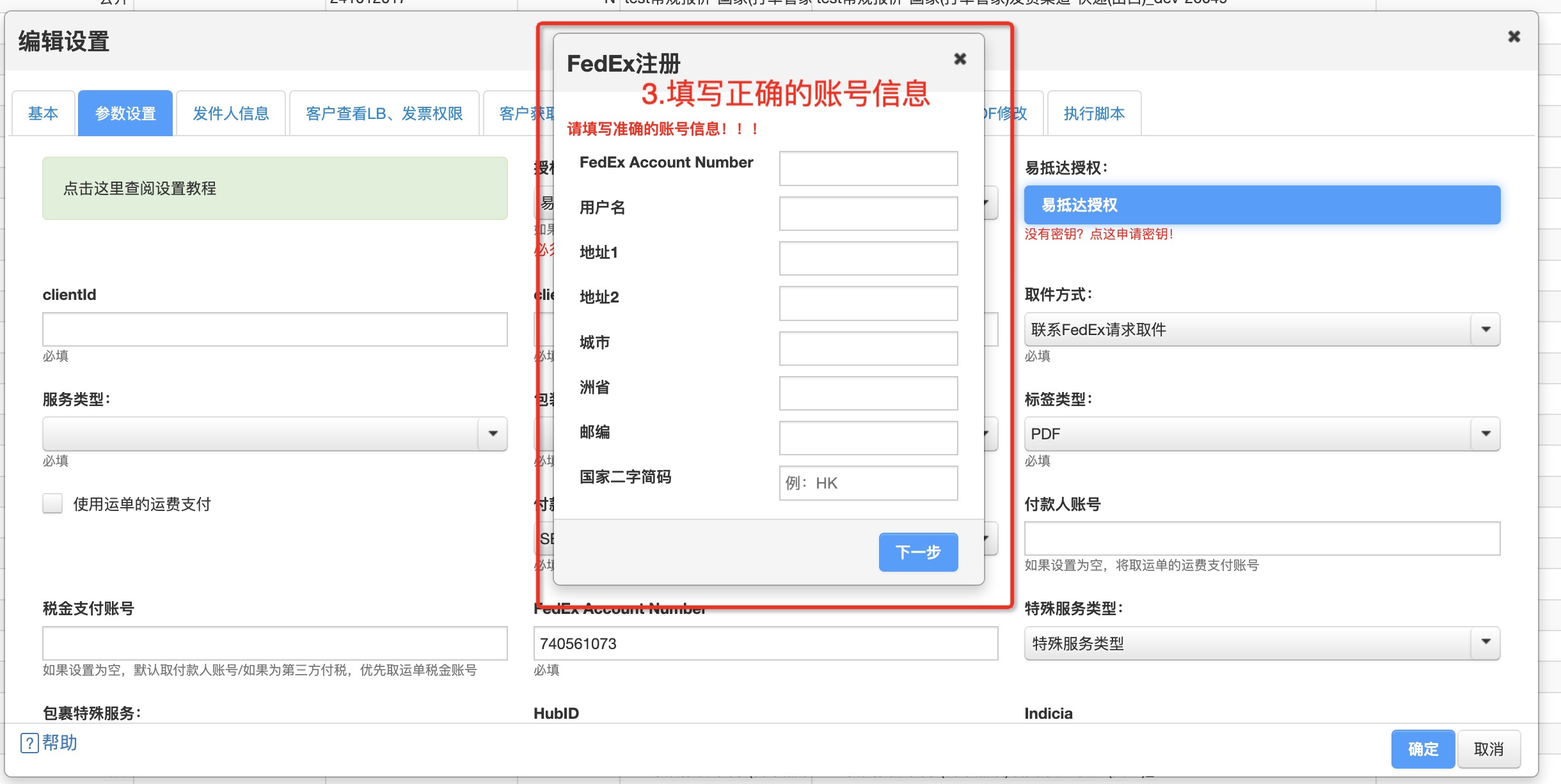Image resolution: width=1561 pixels, height=784 pixels.
Task: Click the 洲省 input field
Action: 868,393
